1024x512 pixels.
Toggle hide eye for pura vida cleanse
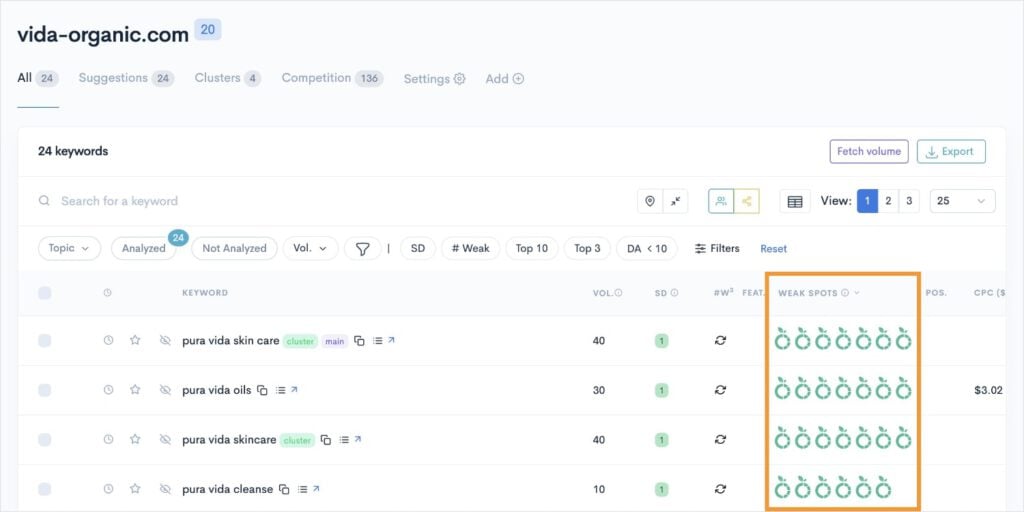point(165,489)
